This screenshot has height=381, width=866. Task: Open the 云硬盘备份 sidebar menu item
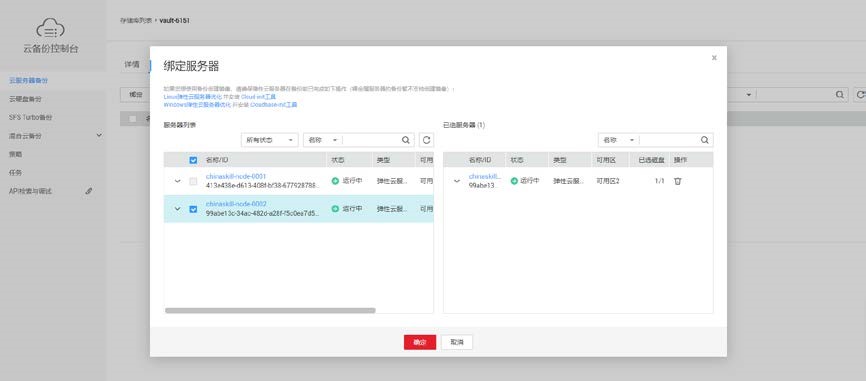(25, 99)
